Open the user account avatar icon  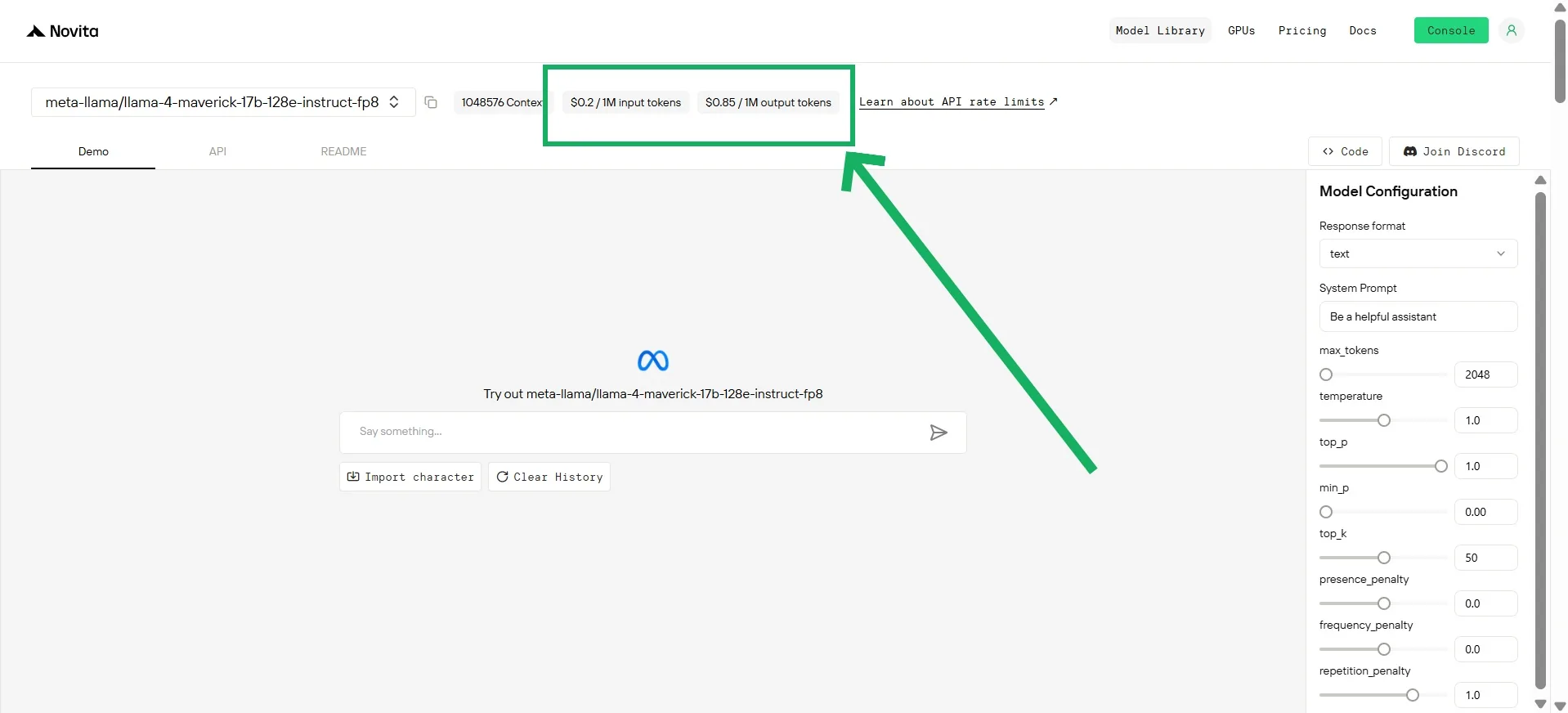[1512, 30]
